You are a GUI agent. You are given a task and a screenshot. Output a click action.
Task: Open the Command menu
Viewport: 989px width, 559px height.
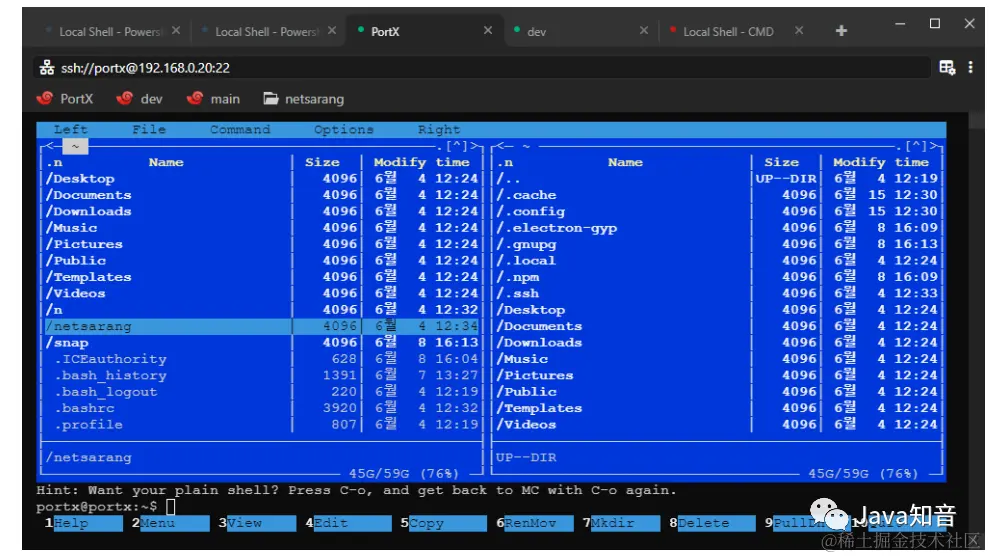click(x=240, y=129)
